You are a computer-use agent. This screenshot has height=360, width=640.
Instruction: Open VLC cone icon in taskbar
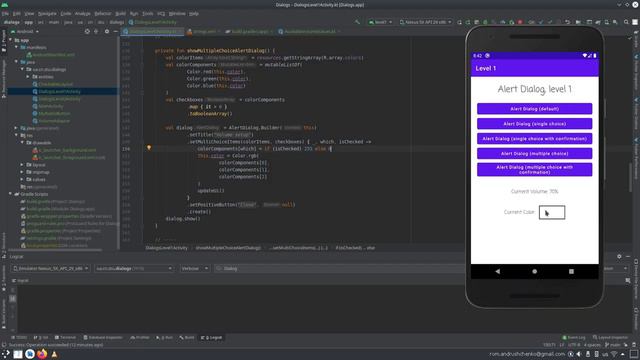coord(54,354)
